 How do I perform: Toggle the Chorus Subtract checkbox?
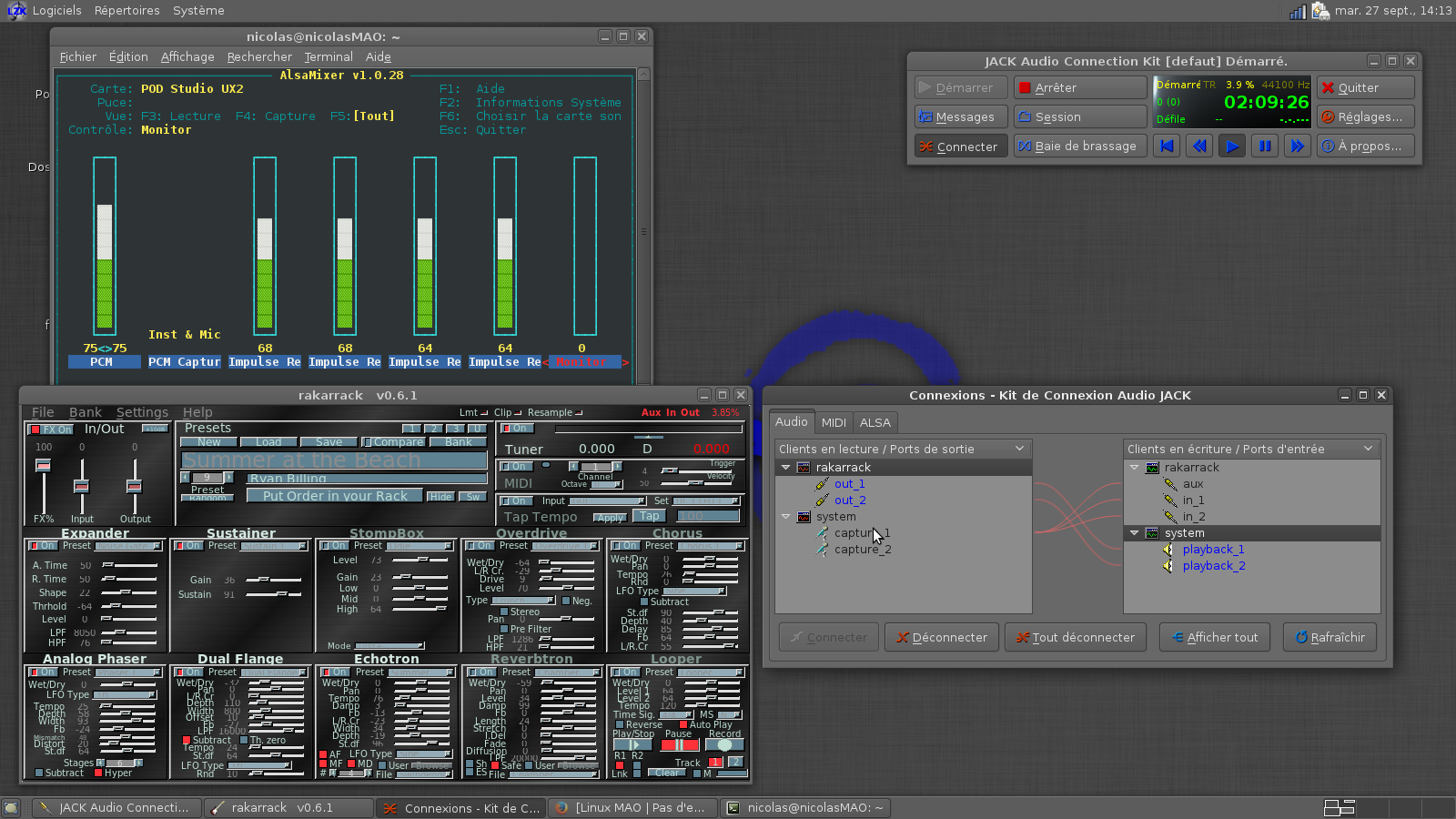pyautogui.click(x=645, y=602)
